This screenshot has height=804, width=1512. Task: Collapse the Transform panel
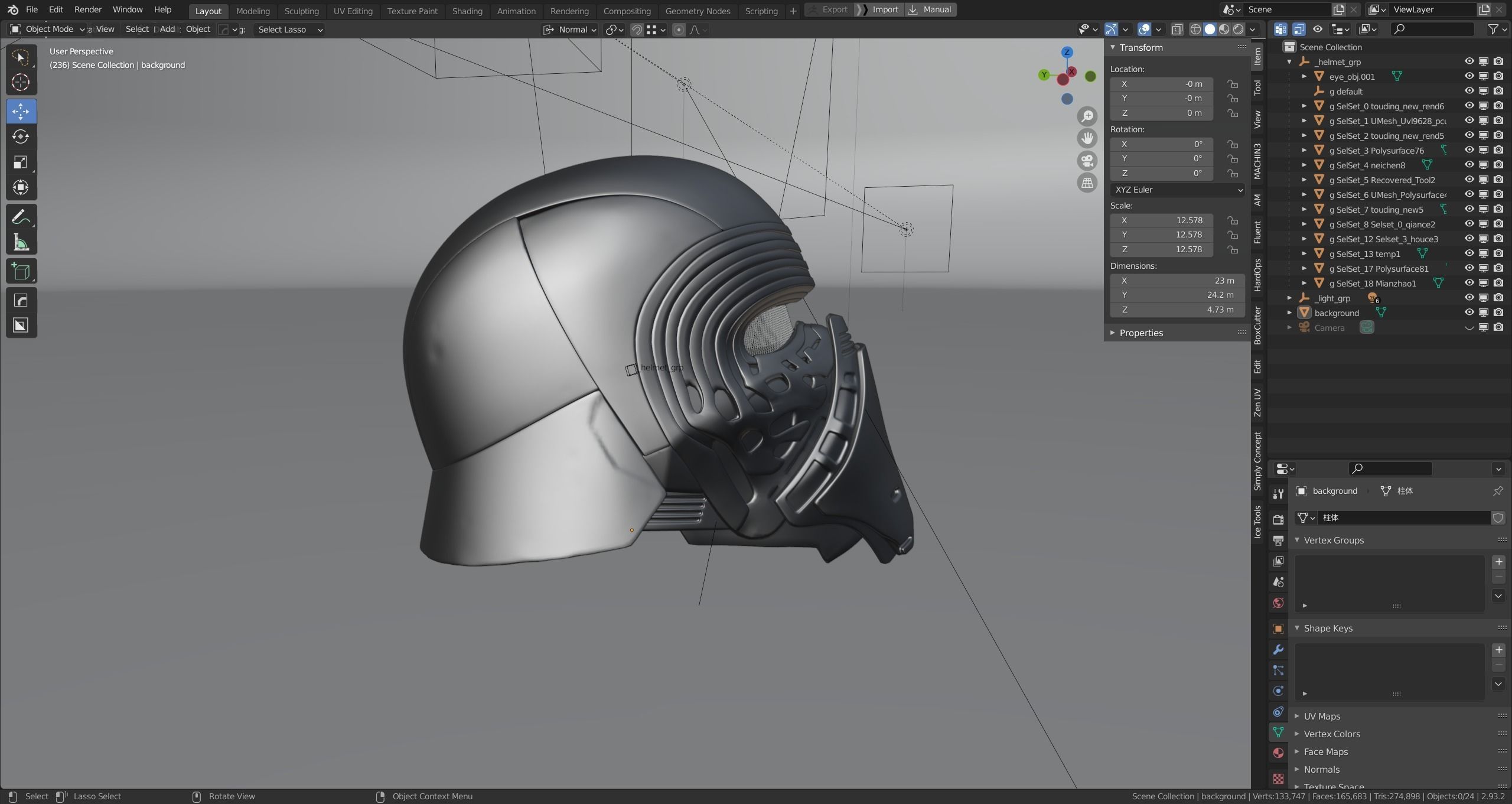coord(1141,47)
